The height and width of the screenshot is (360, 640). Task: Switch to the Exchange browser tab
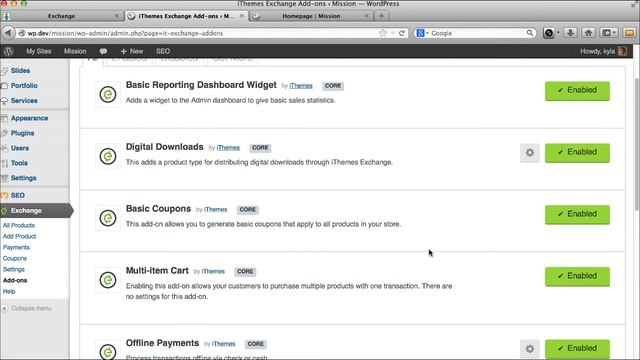click(61, 16)
